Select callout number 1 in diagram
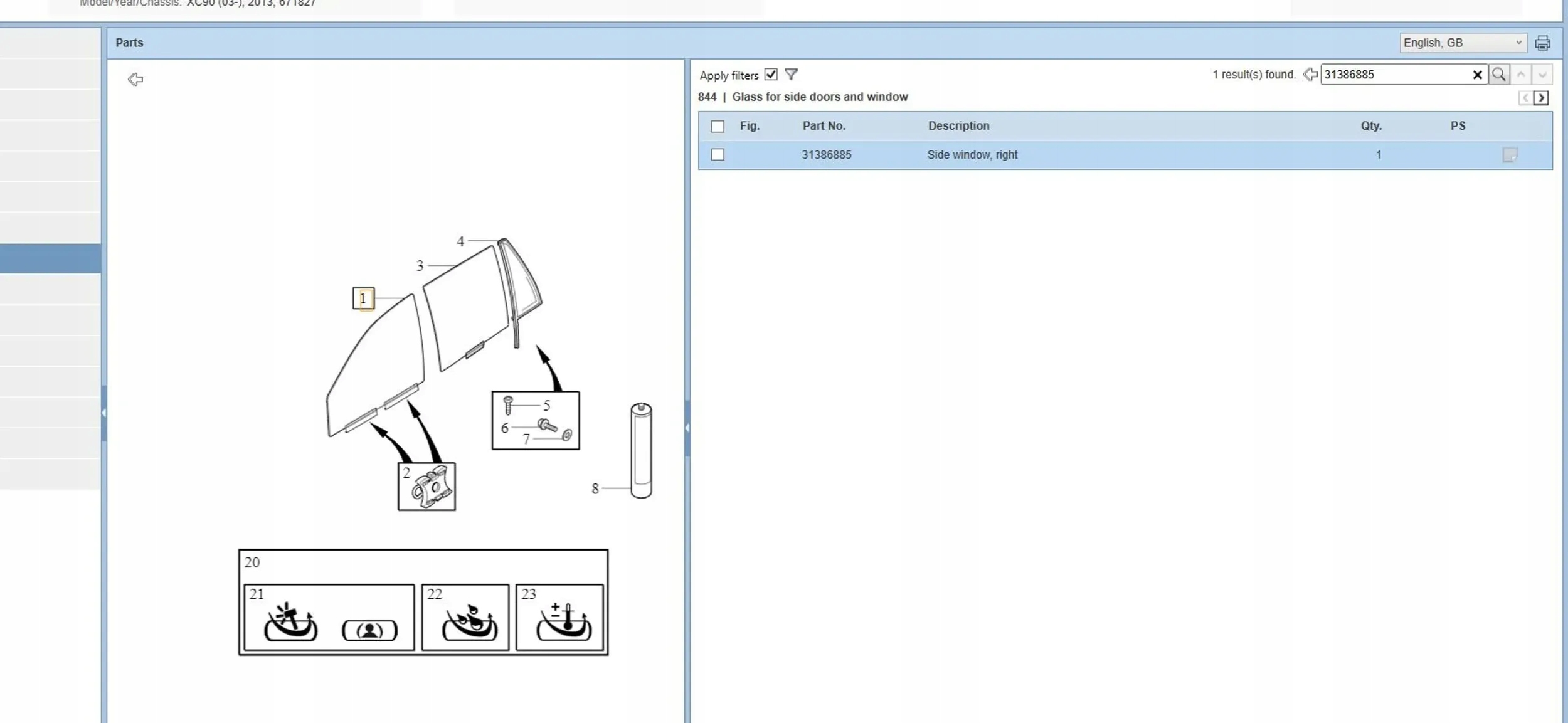Screen dimensions: 1568x723 (x=363, y=298)
